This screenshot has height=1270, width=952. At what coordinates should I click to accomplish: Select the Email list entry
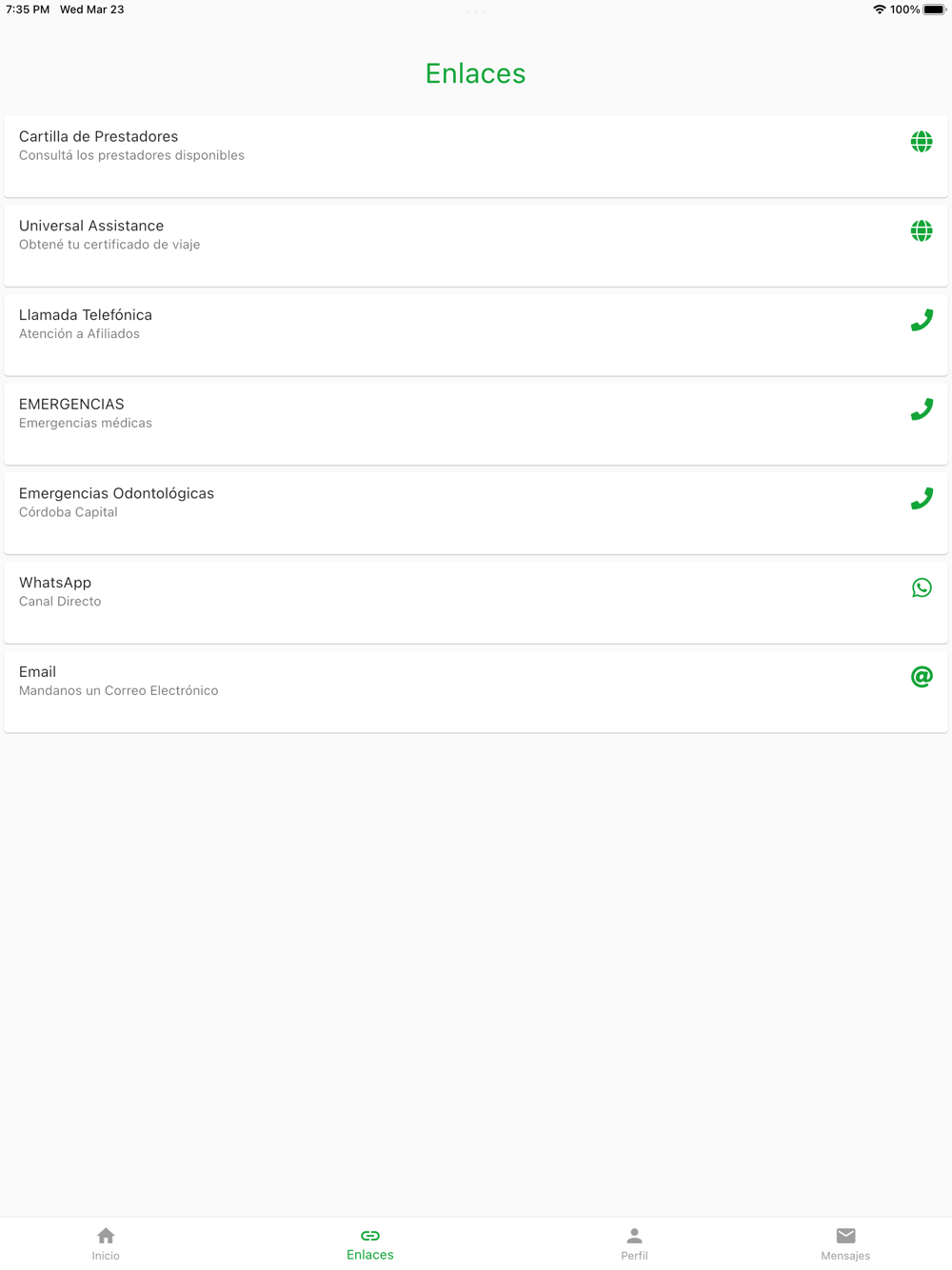coord(38,672)
